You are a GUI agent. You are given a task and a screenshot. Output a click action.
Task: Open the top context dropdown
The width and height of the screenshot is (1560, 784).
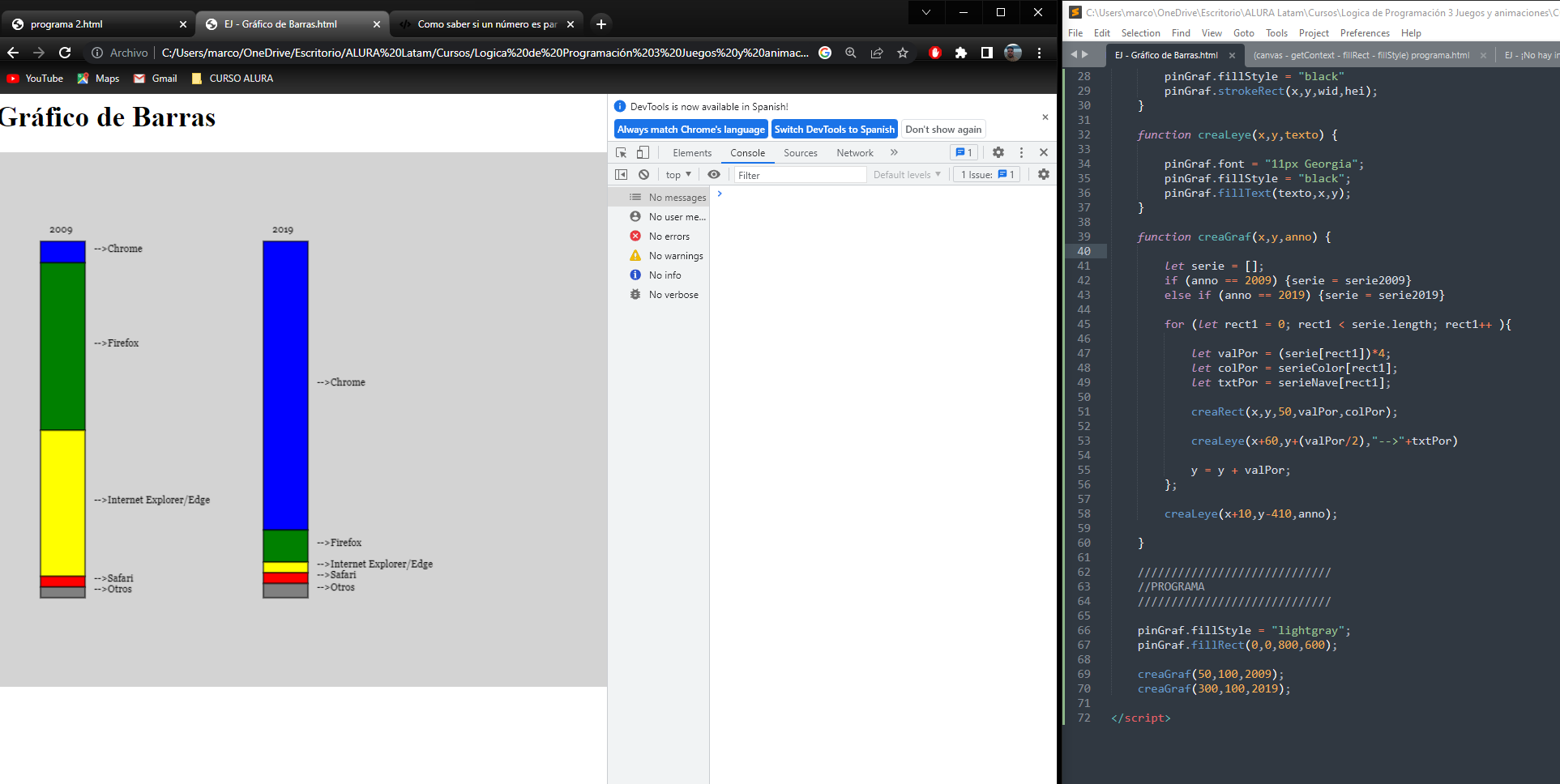pos(678,175)
